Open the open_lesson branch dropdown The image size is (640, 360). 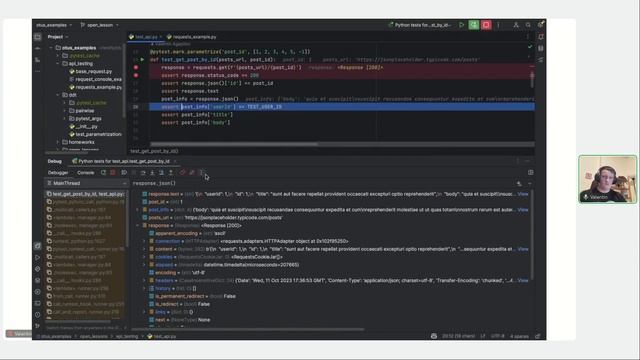[x=99, y=25]
